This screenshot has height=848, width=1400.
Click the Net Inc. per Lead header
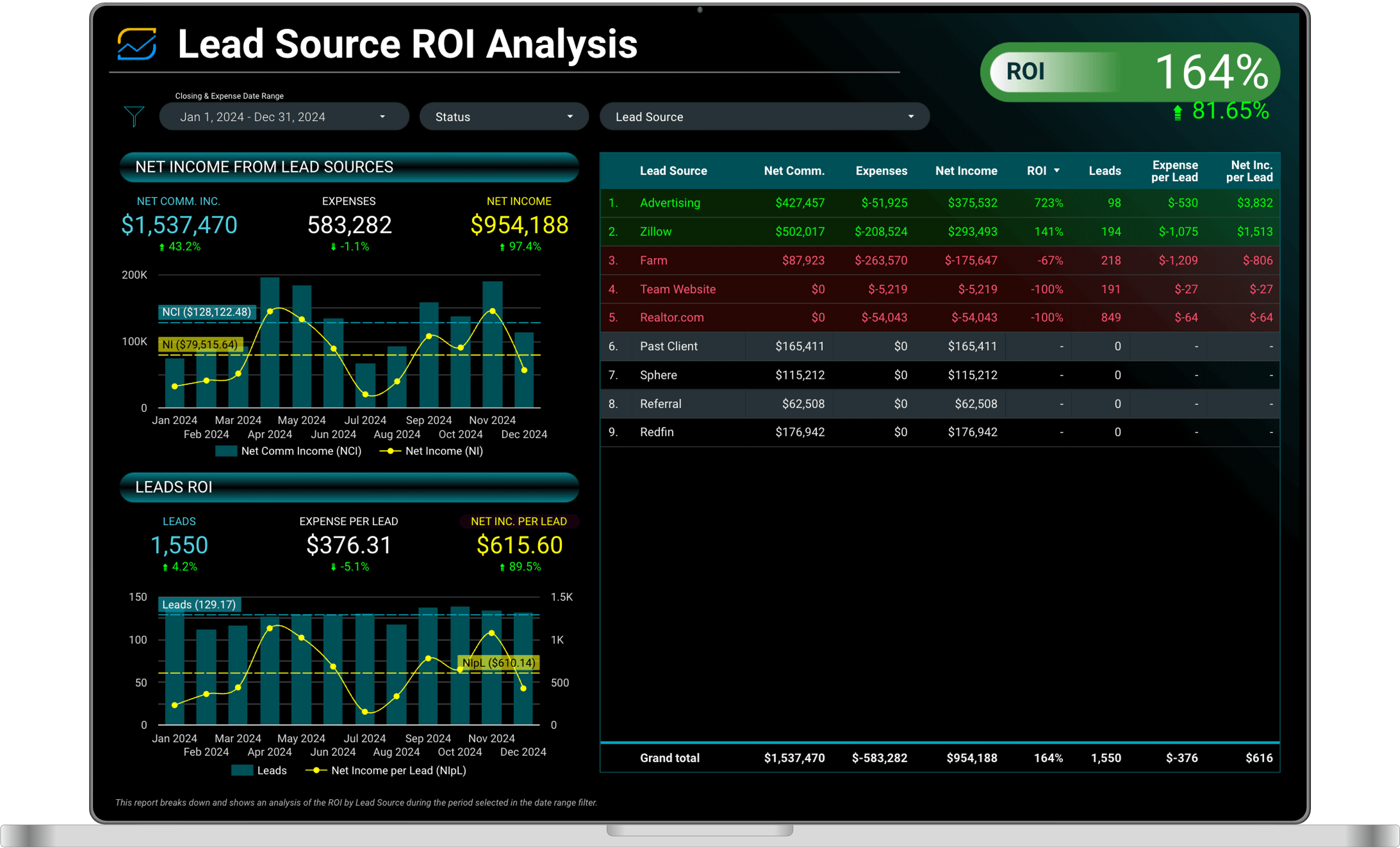1249,171
